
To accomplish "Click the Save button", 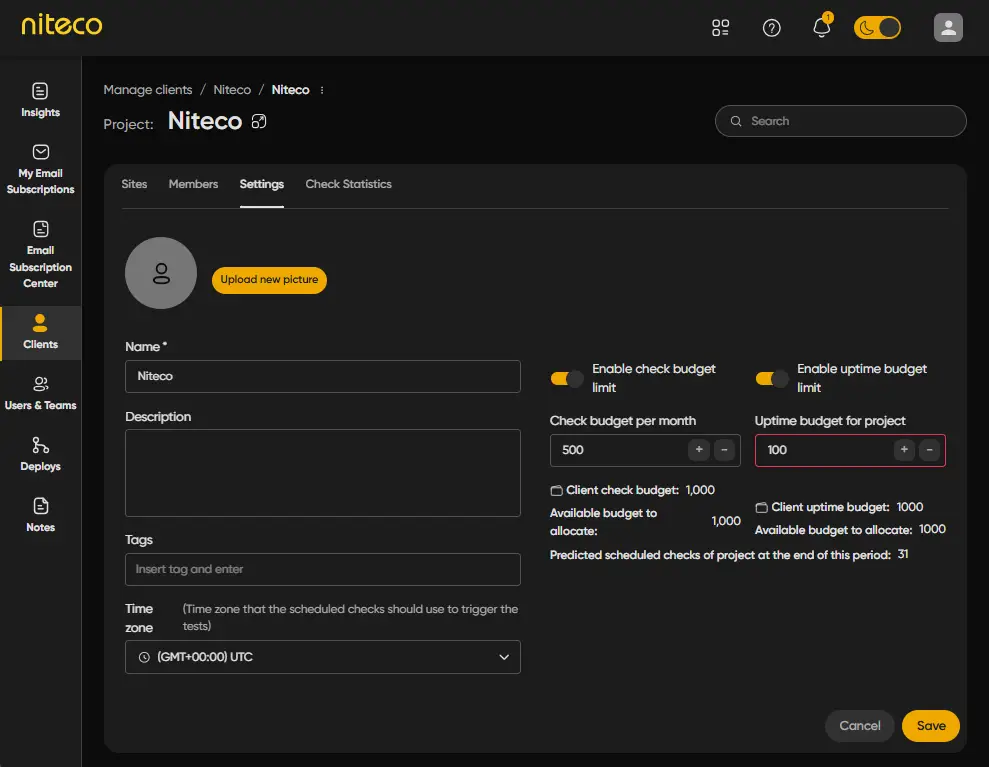I will [930, 726].
